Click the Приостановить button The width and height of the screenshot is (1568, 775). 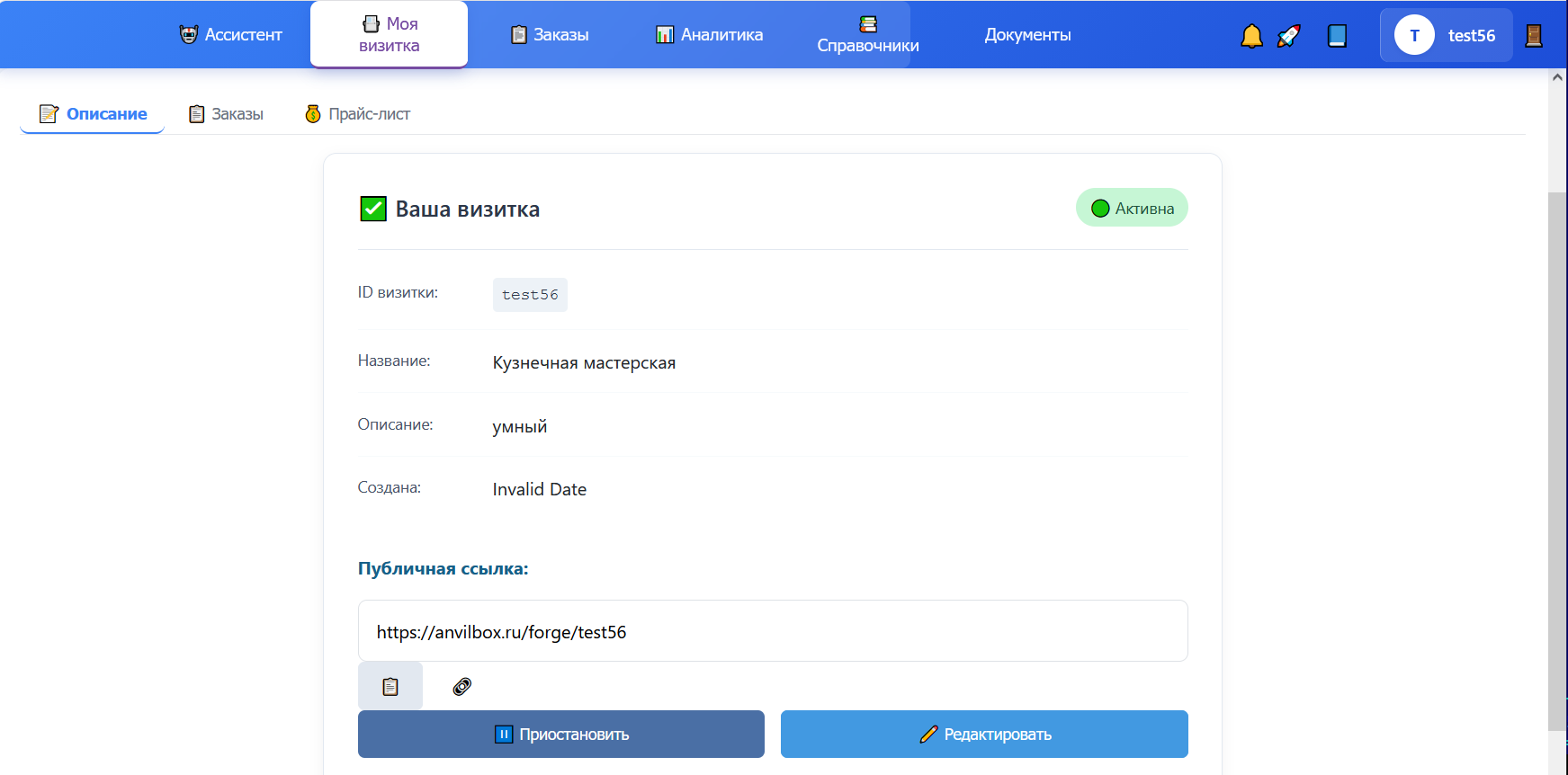(561, 734)
